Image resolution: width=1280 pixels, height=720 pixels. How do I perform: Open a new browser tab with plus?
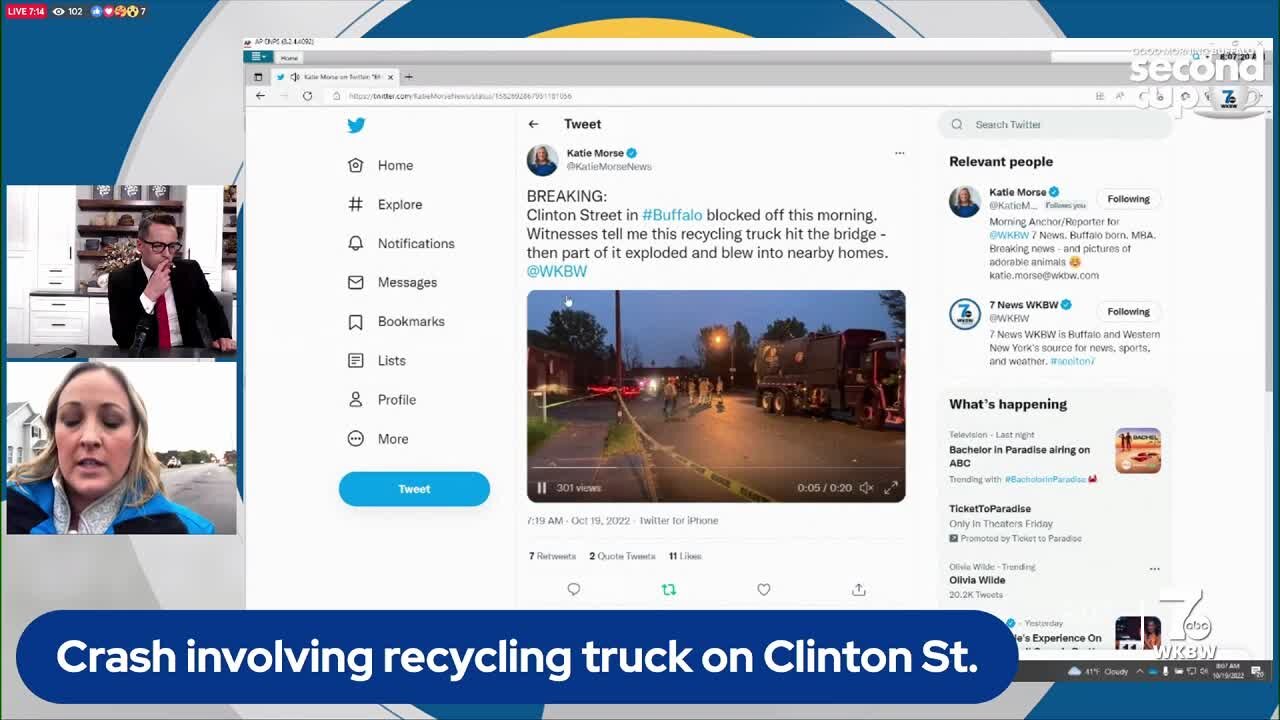point(408,77)
